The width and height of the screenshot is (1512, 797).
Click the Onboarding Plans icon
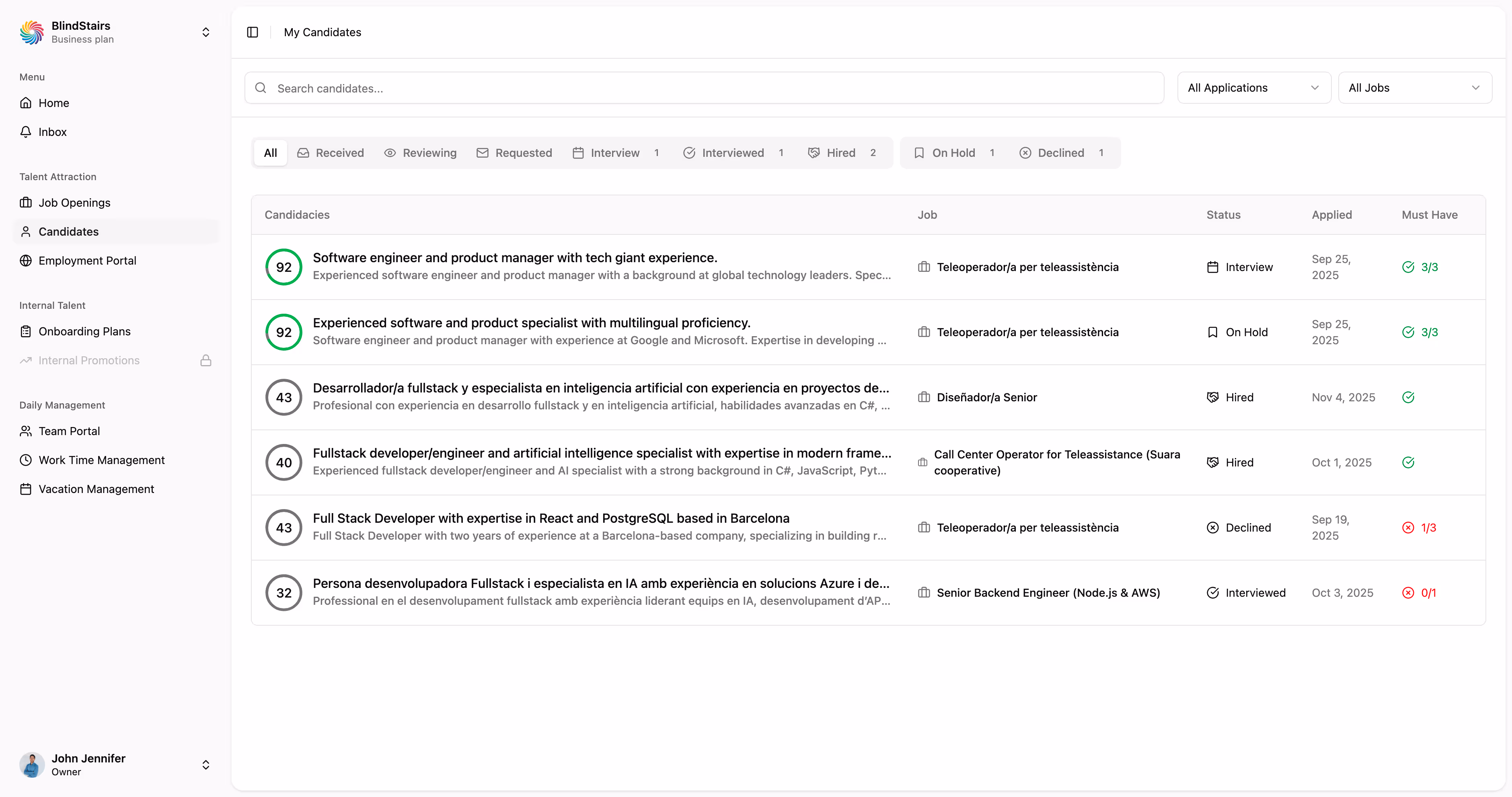point(26,331)
